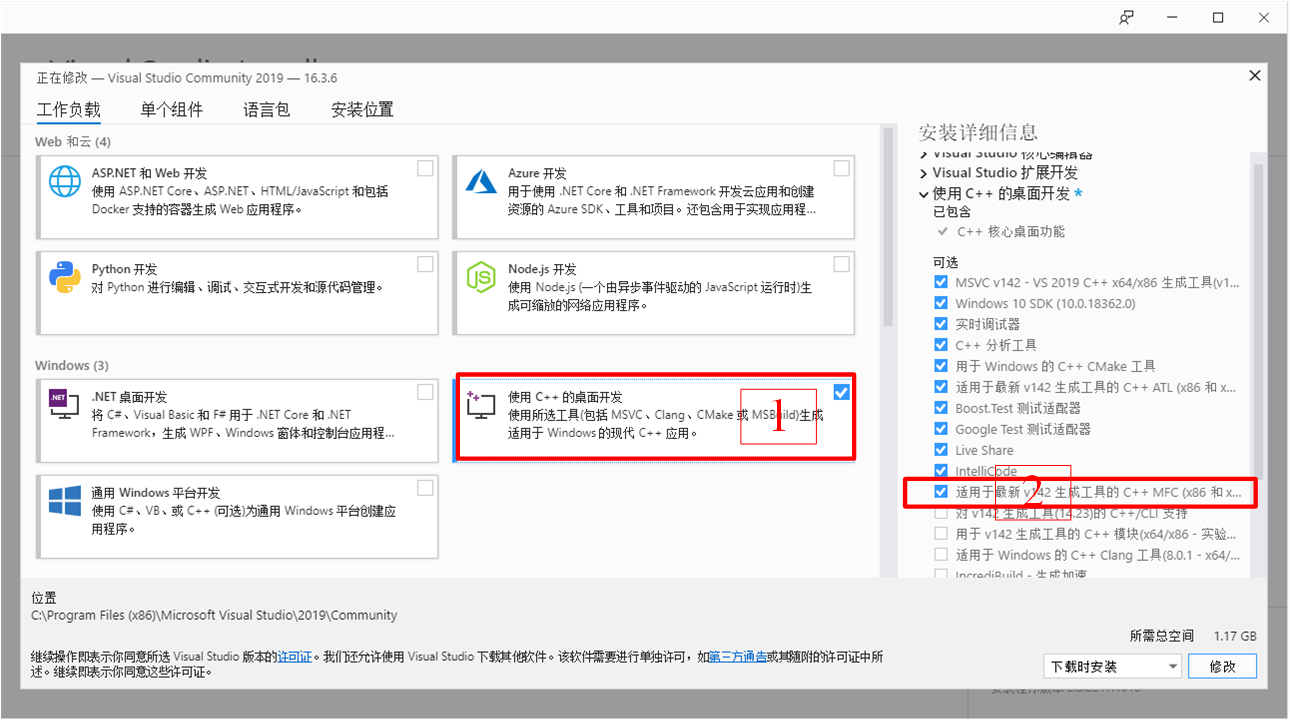
Task: Expand the Visual Studio 扩展开发 section
Action: pyautogui.click(x=922, y=172)
